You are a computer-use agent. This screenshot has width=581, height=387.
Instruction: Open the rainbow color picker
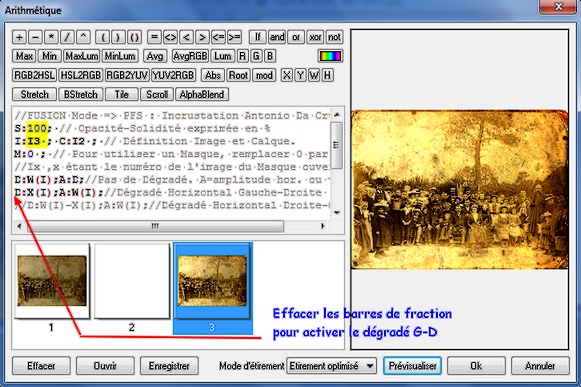pyautogui.click(x=330, y=56)
